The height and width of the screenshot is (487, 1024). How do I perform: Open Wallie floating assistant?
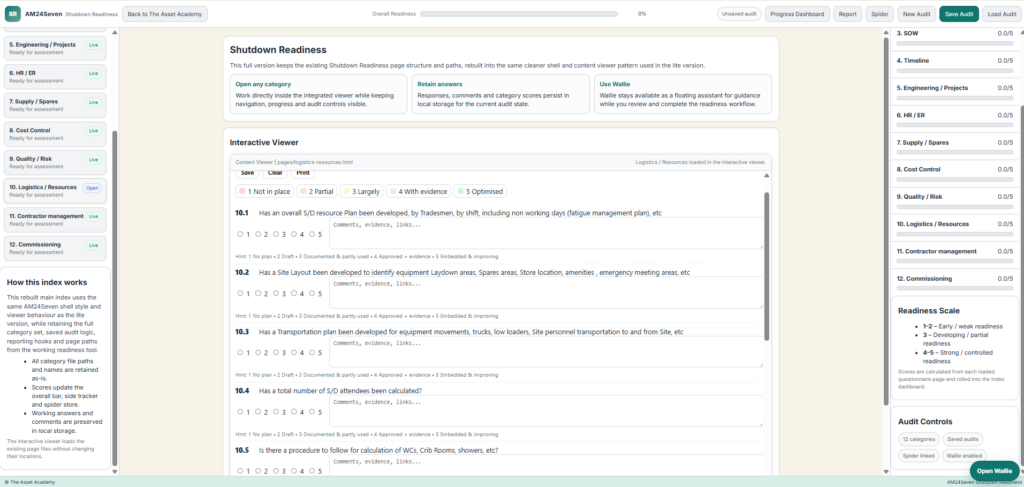pos(993,470)
